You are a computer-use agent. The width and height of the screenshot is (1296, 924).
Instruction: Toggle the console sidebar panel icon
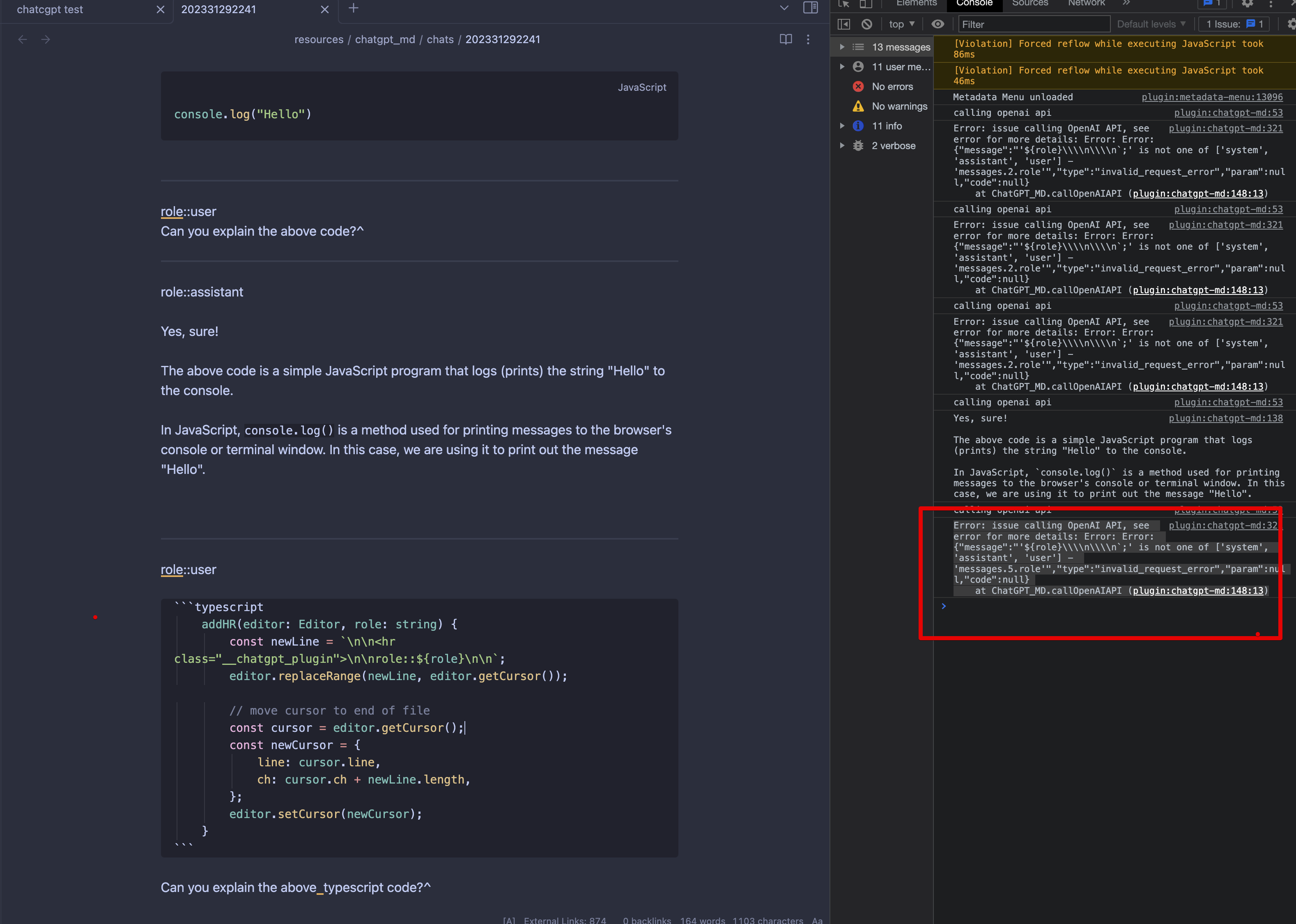(x=844, y=24)
